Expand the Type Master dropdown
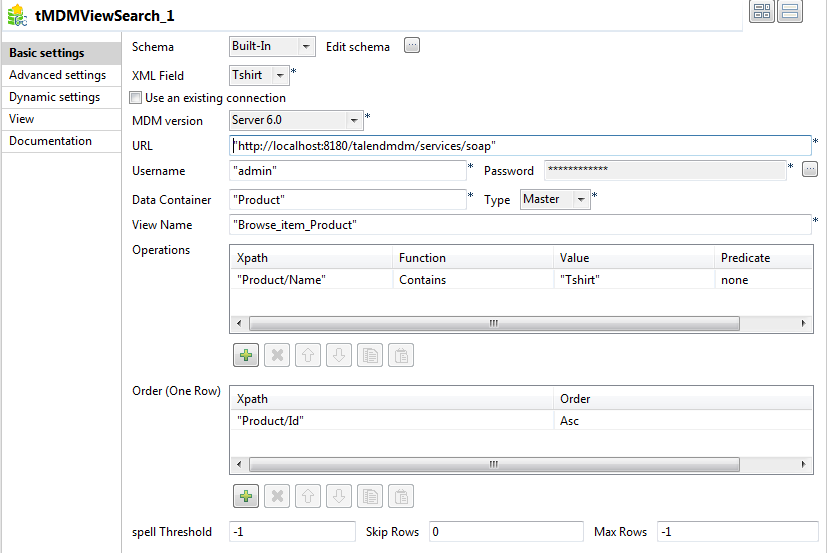 click(x=581, y=199)
